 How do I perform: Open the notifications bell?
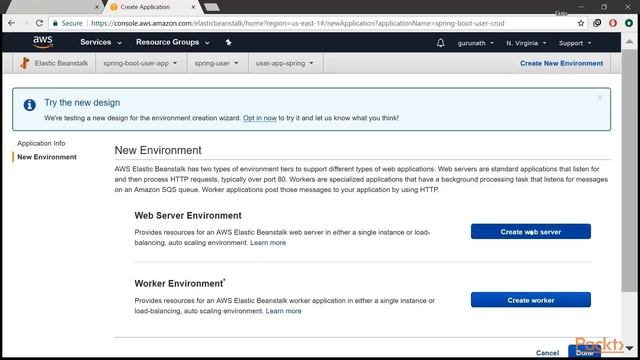tap(440, 43)
